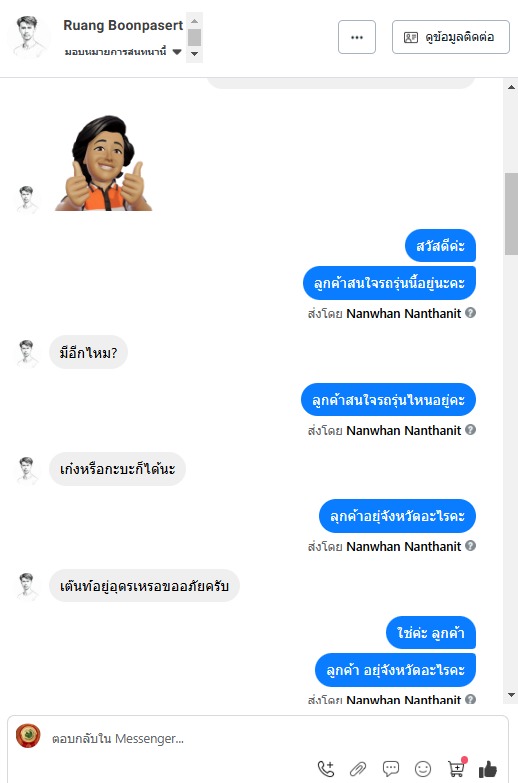The image size is (518, 783).
Task: Send a thumbs up like
Action: point(488,769)
